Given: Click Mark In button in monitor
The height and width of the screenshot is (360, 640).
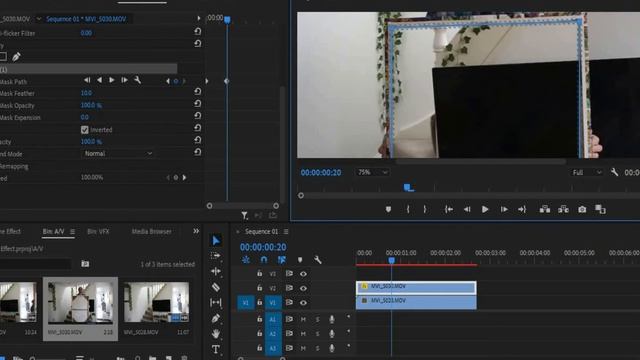Looking at the screenshot, I should tap(408, 209).
